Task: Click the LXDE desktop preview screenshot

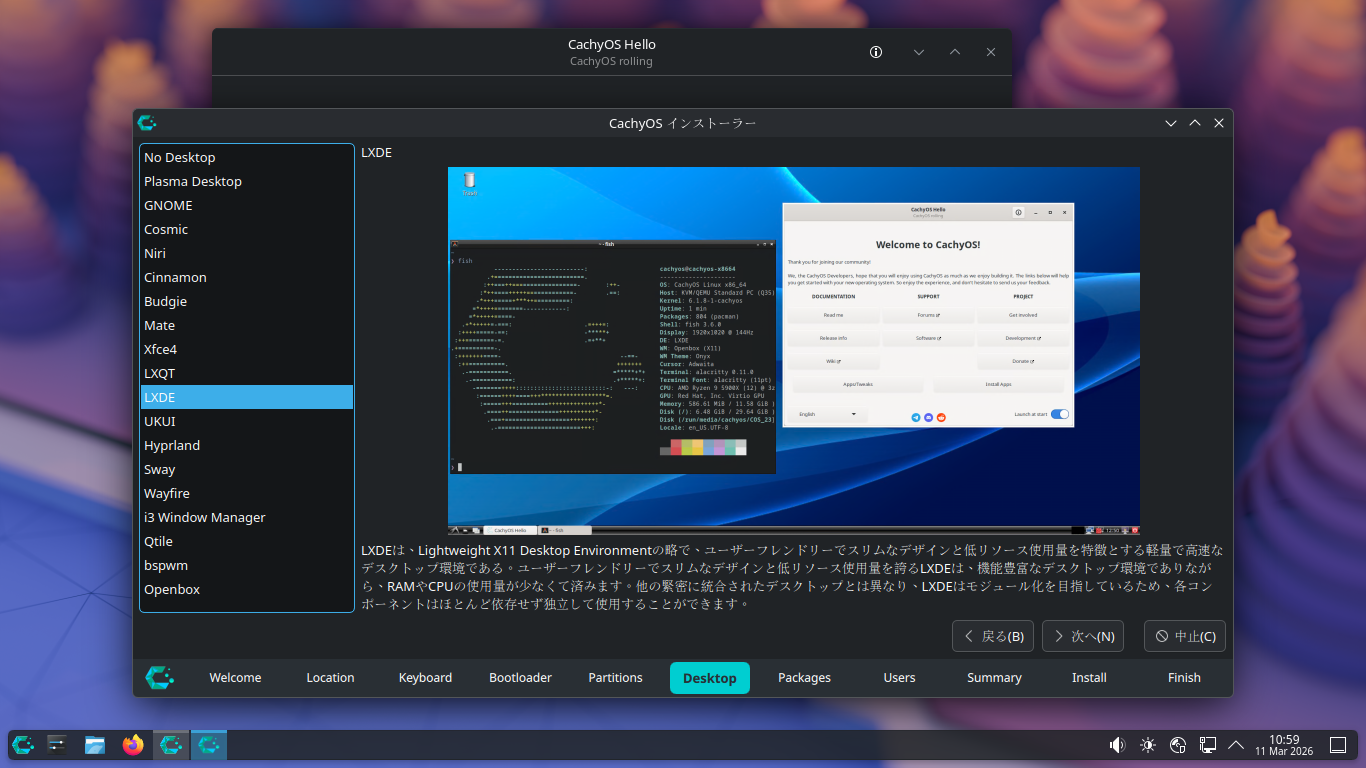Action: [x=794, y=351]
